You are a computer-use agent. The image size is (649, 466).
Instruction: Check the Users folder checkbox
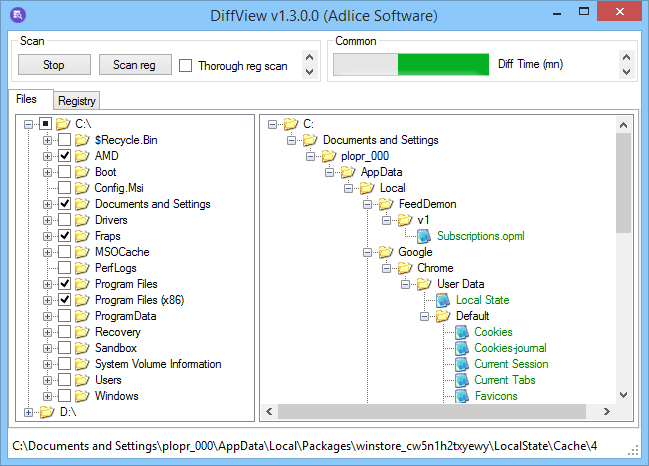click(64, 380)
